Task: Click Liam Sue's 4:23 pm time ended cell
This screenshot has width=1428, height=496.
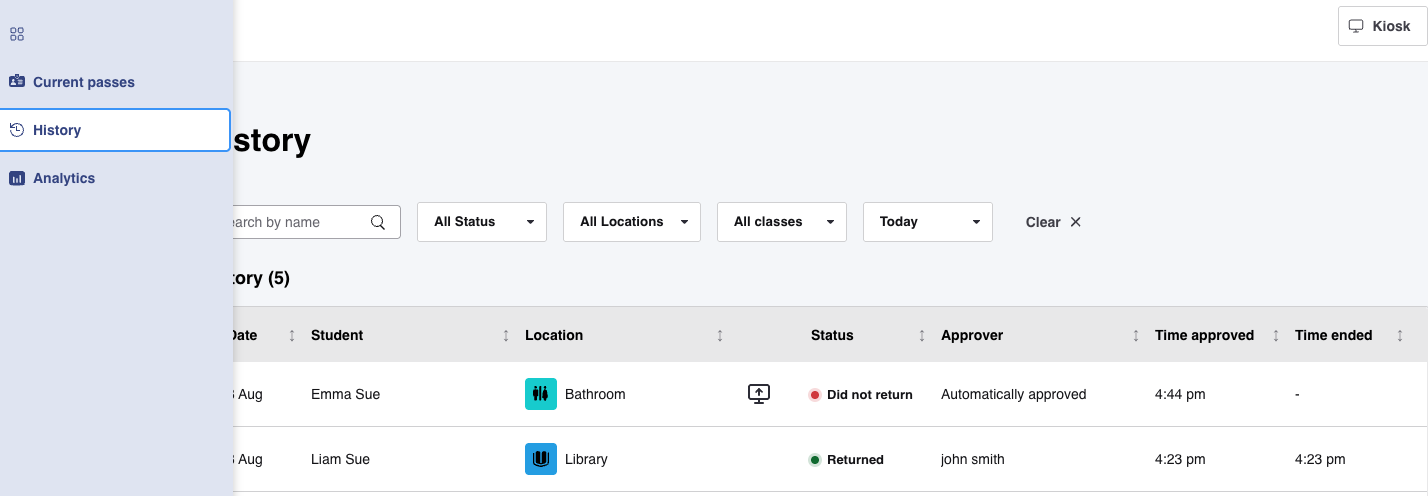Action: pos(1320,459)
